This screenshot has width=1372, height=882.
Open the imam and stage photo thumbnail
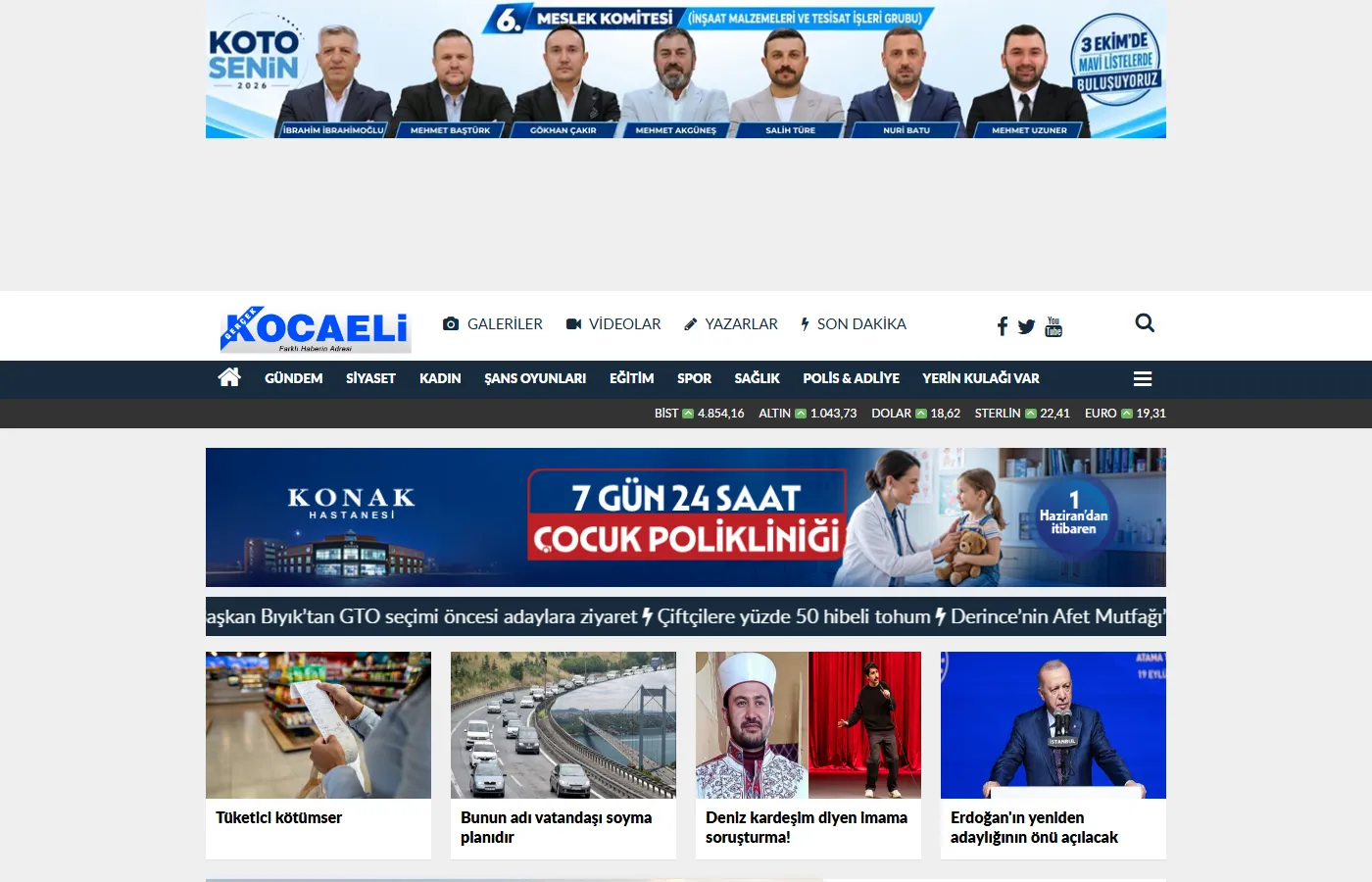808,725
